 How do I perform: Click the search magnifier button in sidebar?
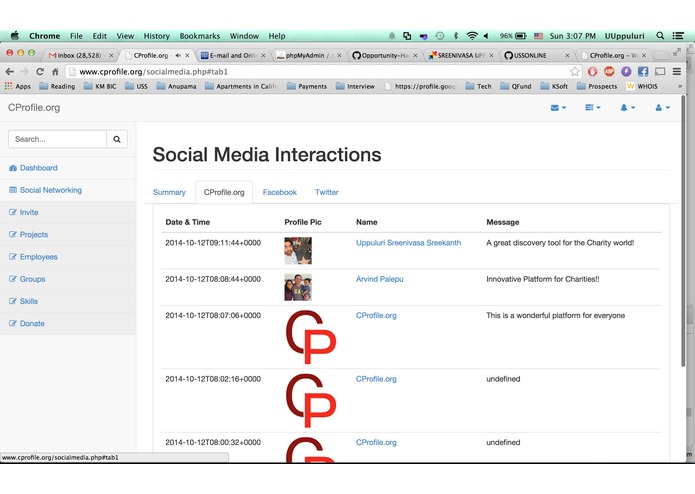click(x=117, y=139)
